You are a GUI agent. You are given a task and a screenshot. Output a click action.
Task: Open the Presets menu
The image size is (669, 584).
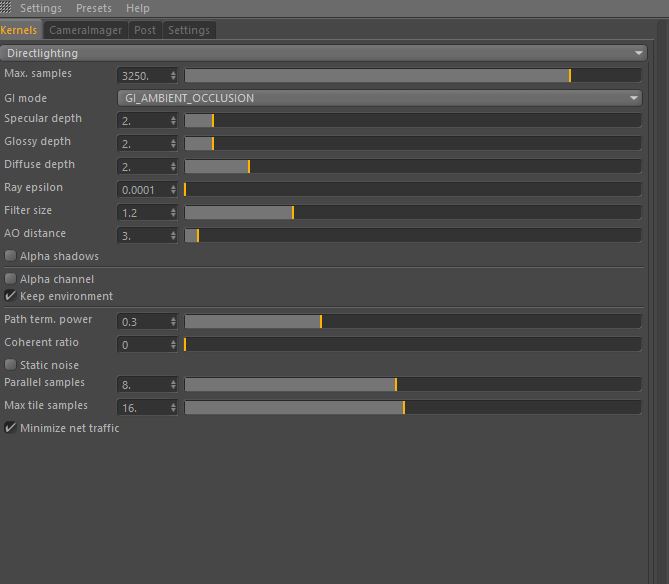point(94,8)
